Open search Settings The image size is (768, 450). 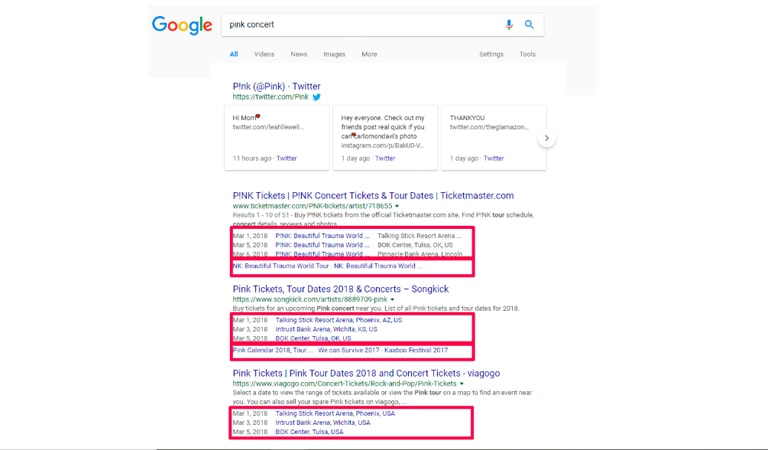pos(491,54)
